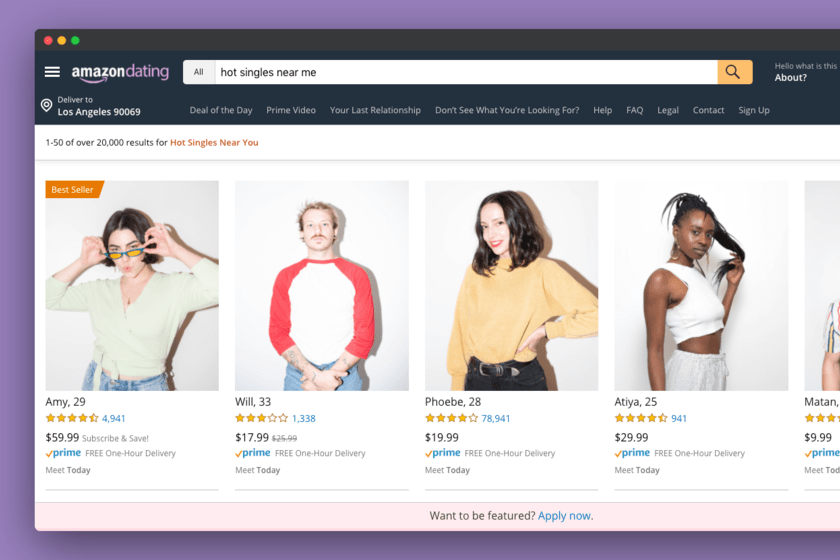Select the FAQ nav item
Viewport: 840px width, 560px height.
634,110
